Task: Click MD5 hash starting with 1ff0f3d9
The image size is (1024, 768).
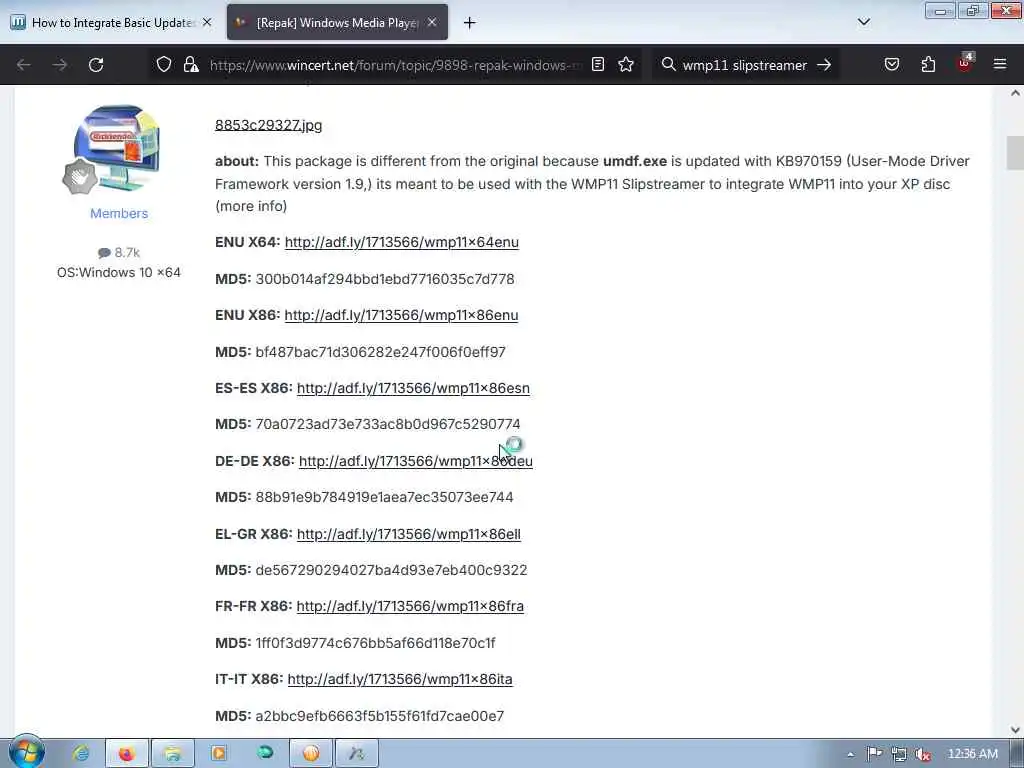Action: point(375,643)
